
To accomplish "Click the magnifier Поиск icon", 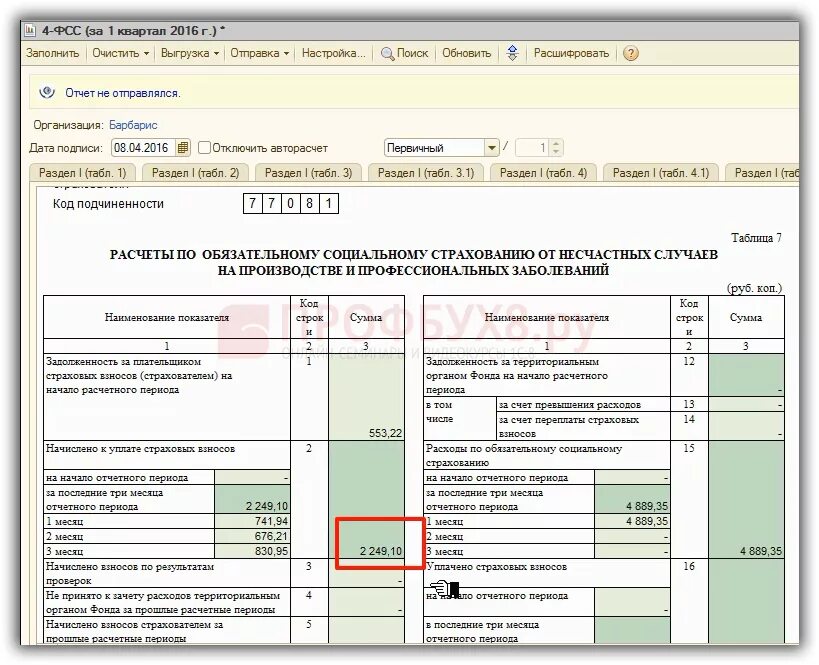I will click(388, 53).
